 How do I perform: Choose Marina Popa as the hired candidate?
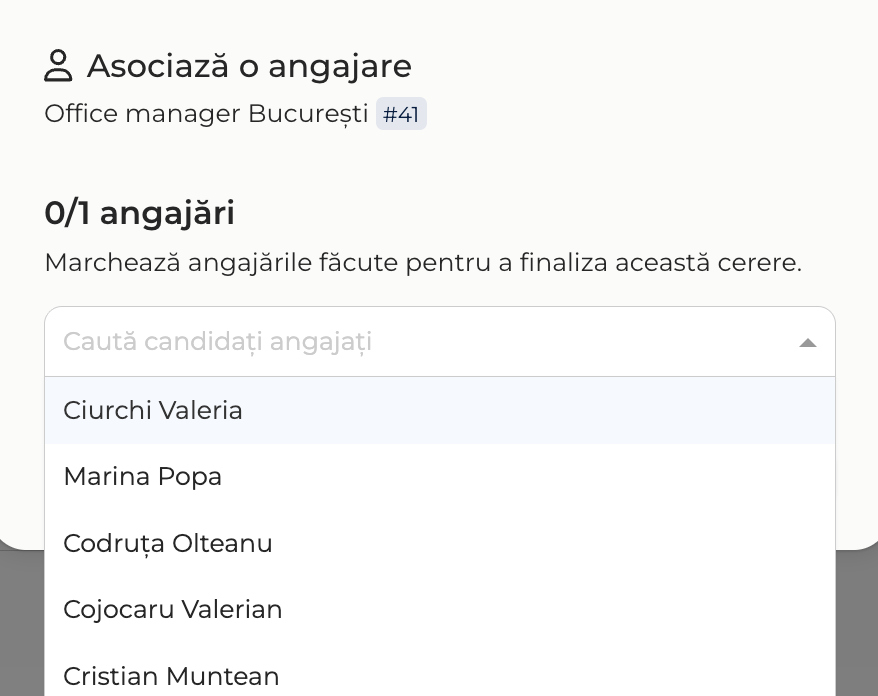click(440, 477)
